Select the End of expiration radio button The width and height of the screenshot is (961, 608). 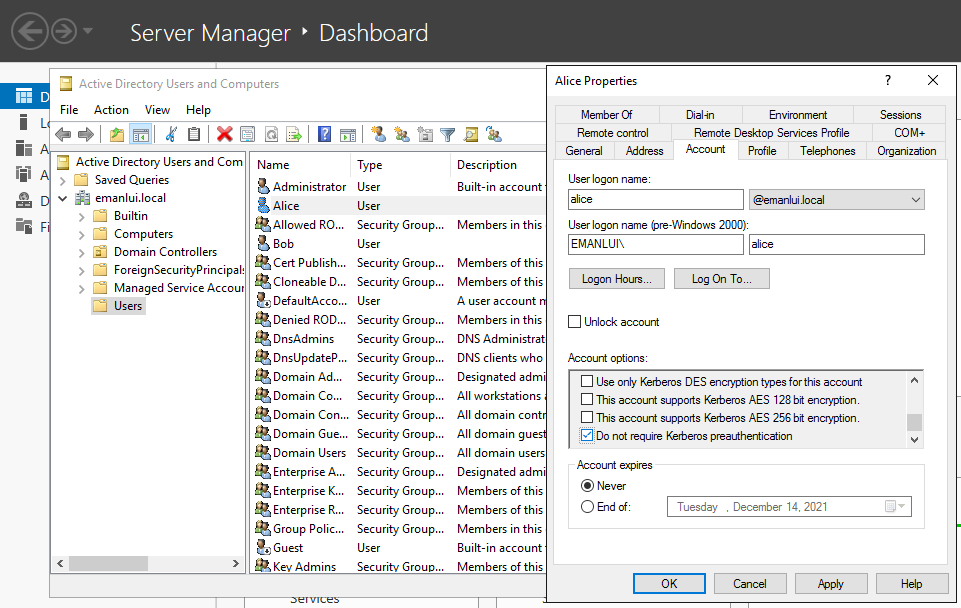(x=587, y=506)
